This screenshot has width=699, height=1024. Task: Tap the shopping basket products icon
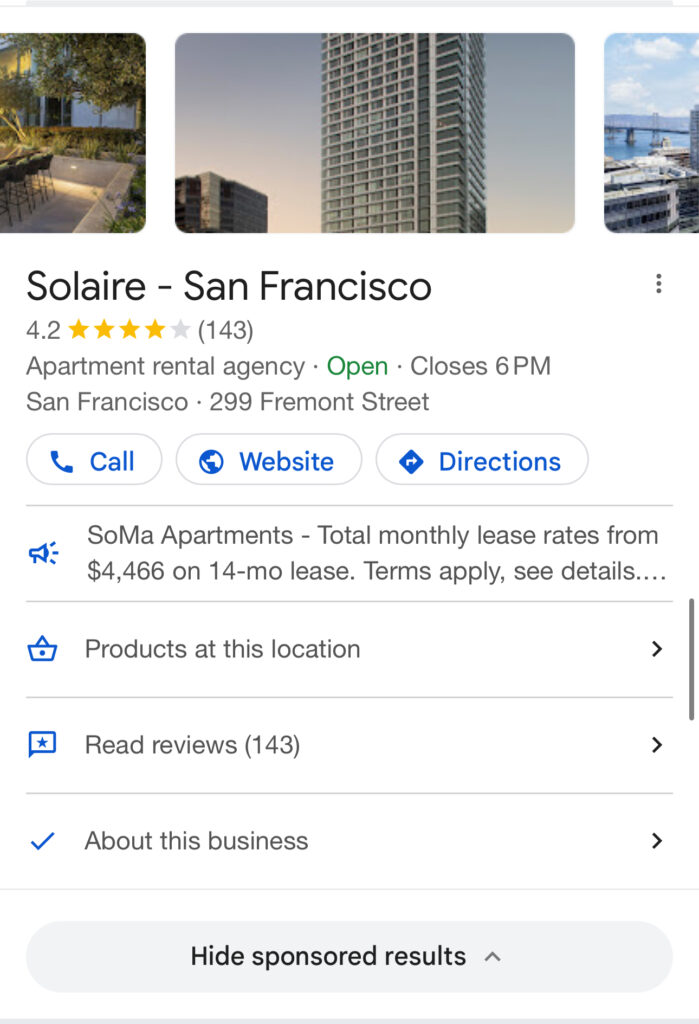42,649
